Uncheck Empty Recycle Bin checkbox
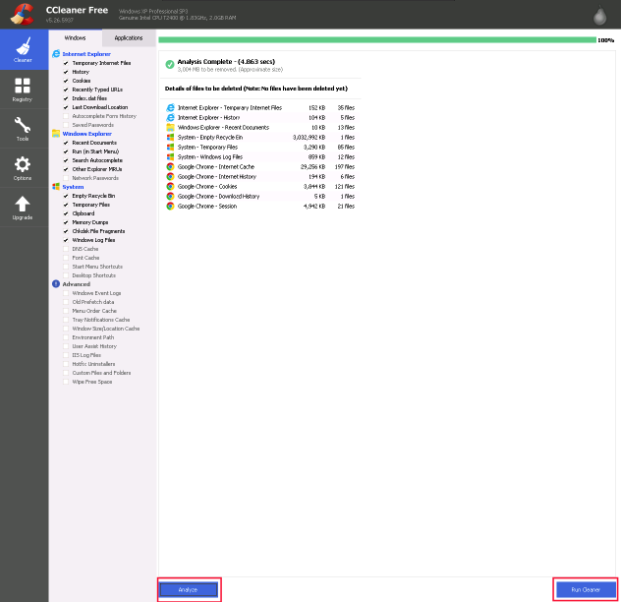Viewport: 621px width, 602px height. coord(66,196)
